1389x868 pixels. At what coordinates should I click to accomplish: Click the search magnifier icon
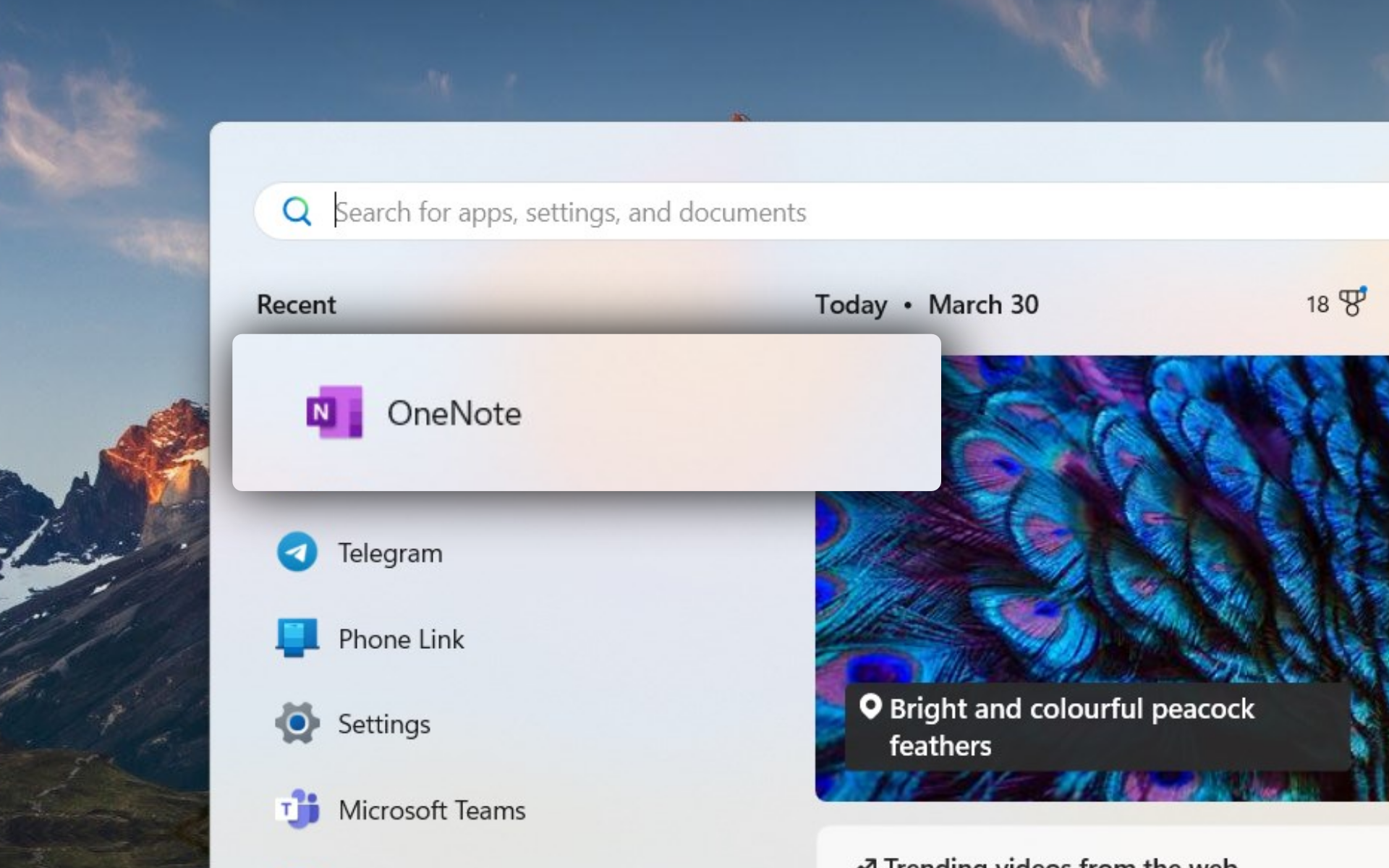[x=297, y=211]
